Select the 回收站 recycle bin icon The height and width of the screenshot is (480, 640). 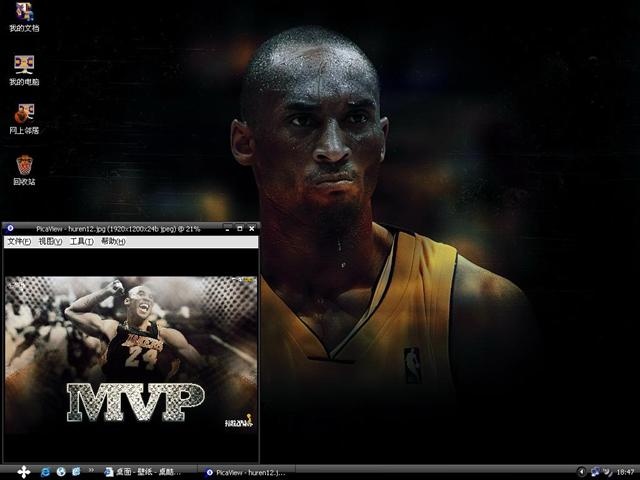tap(24, 170)
